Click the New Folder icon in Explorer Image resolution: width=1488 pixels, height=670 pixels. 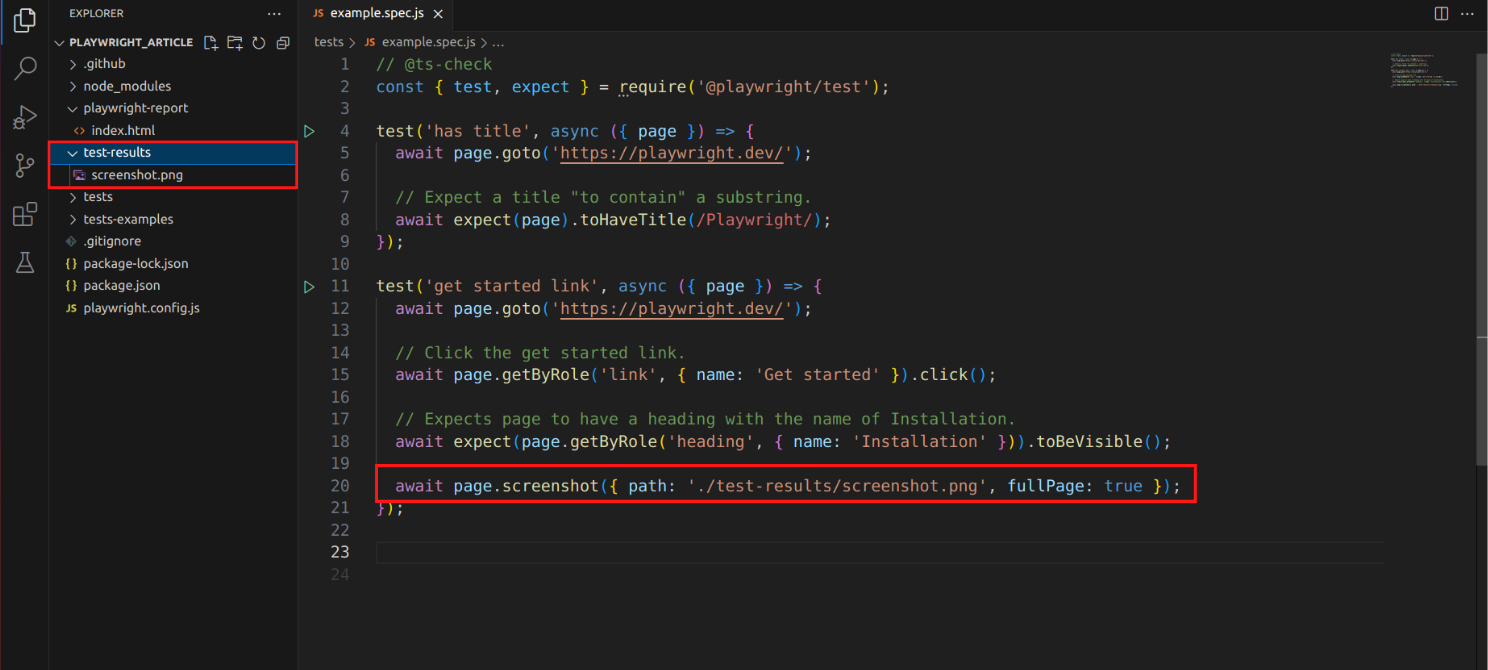click(x=235, y=43)
